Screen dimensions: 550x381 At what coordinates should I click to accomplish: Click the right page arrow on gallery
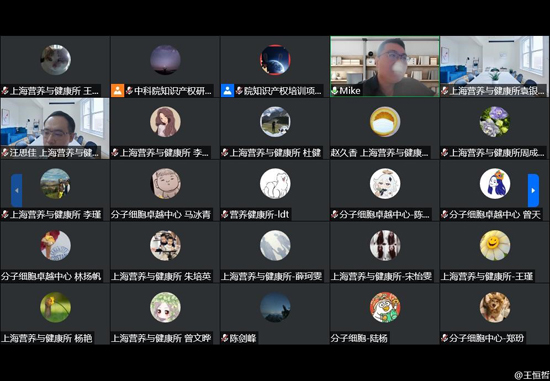click(533, 190)
